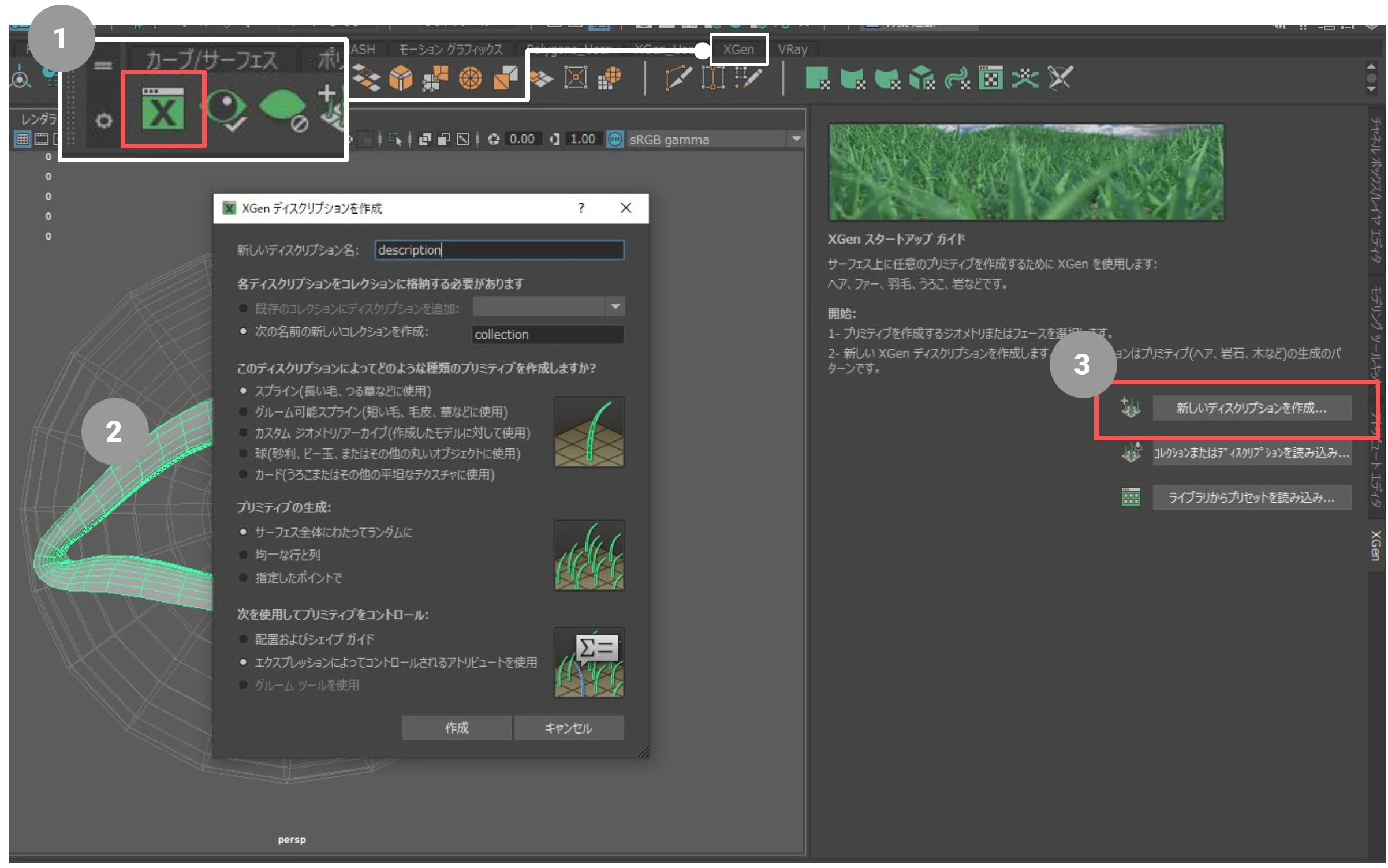Click the exposure aperture icon
Image resolution: width=1388 pixels, height=868 pixels.
coord(494,139)
